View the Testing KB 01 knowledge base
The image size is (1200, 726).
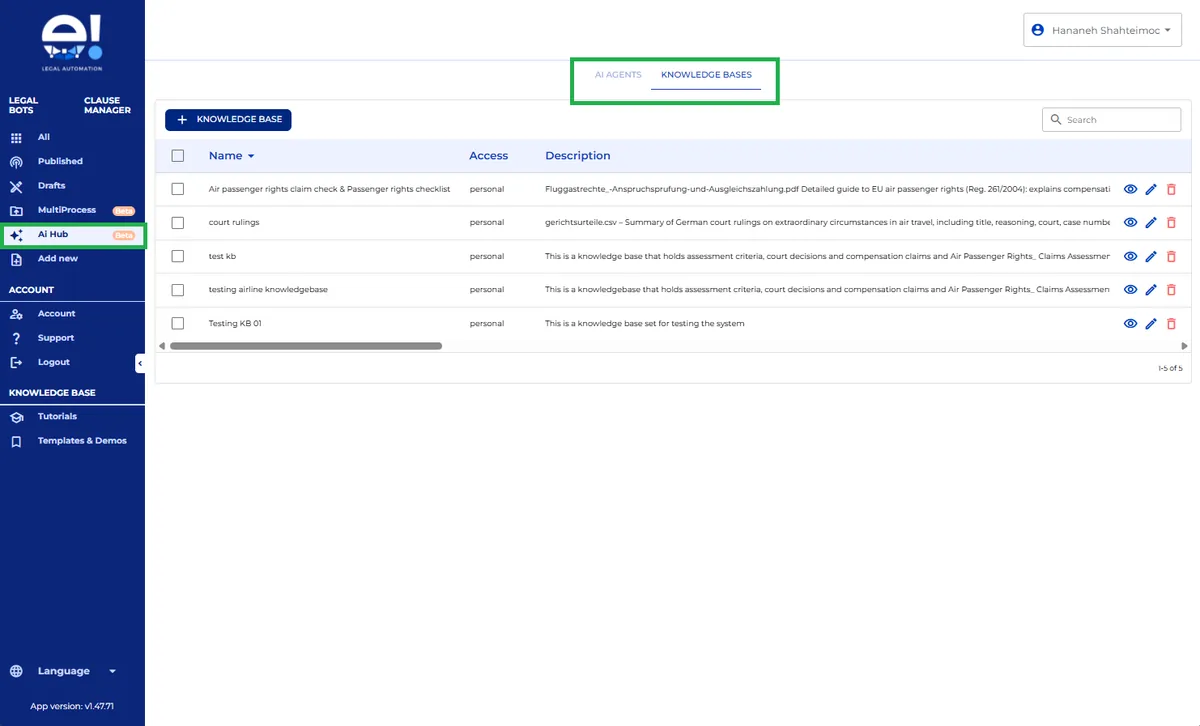click(x=1130, y=324)
